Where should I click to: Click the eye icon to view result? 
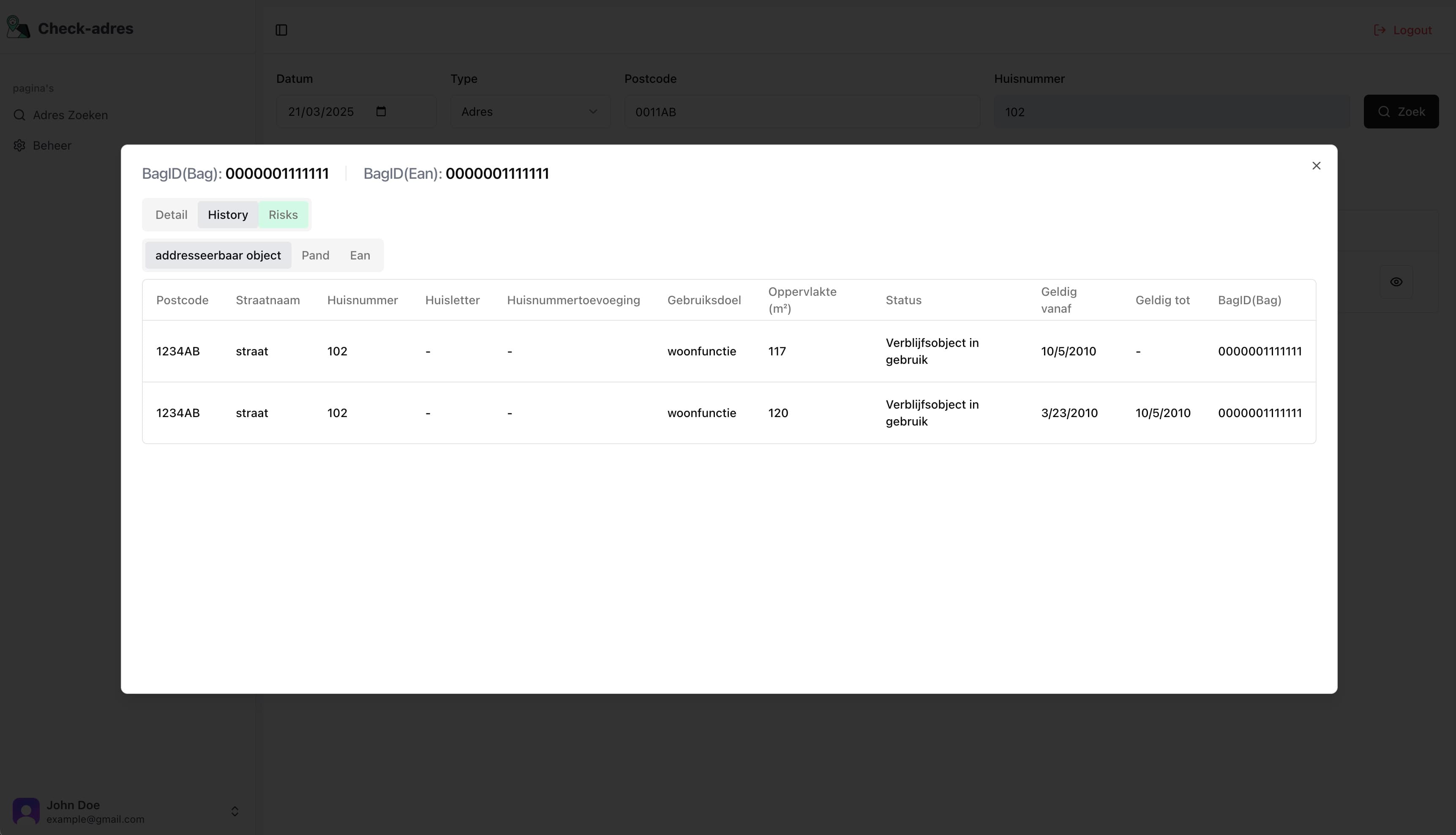[x=1396, y=281]
